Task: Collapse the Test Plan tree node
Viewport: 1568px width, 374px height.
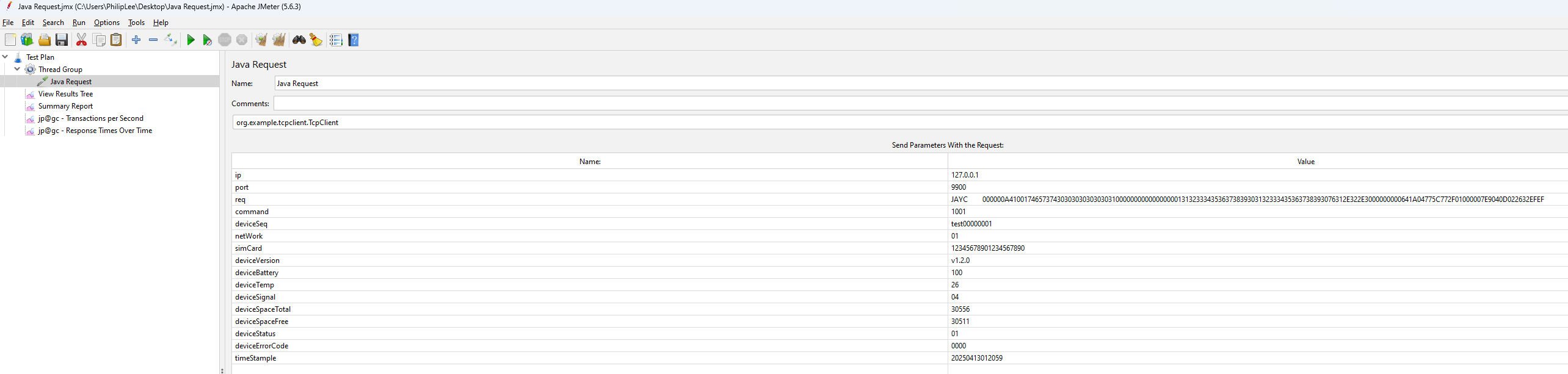Action: click(5, 57)
